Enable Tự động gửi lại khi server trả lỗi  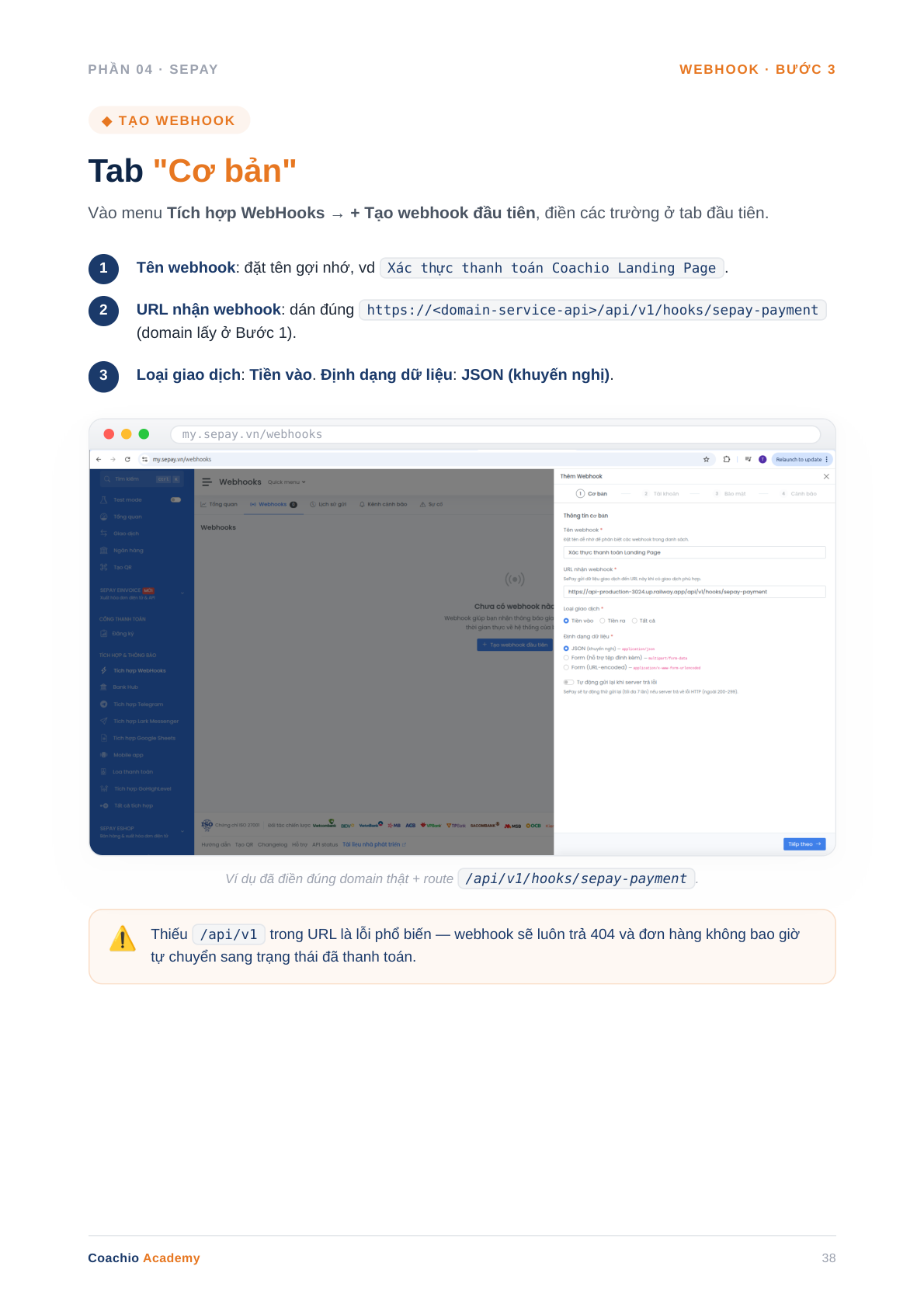click(568, 683)
